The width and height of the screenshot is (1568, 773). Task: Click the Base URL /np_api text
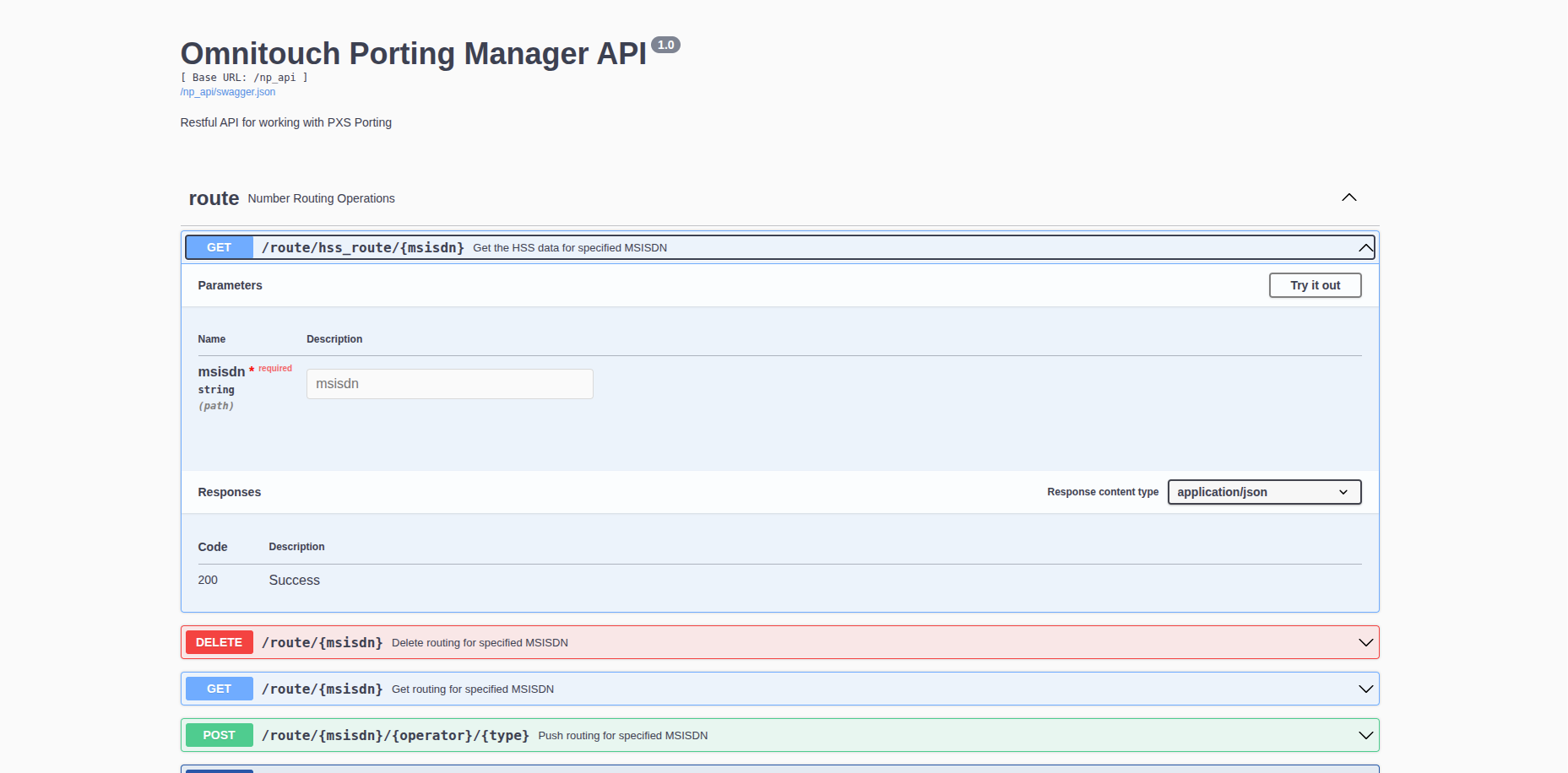click(244, 78)
